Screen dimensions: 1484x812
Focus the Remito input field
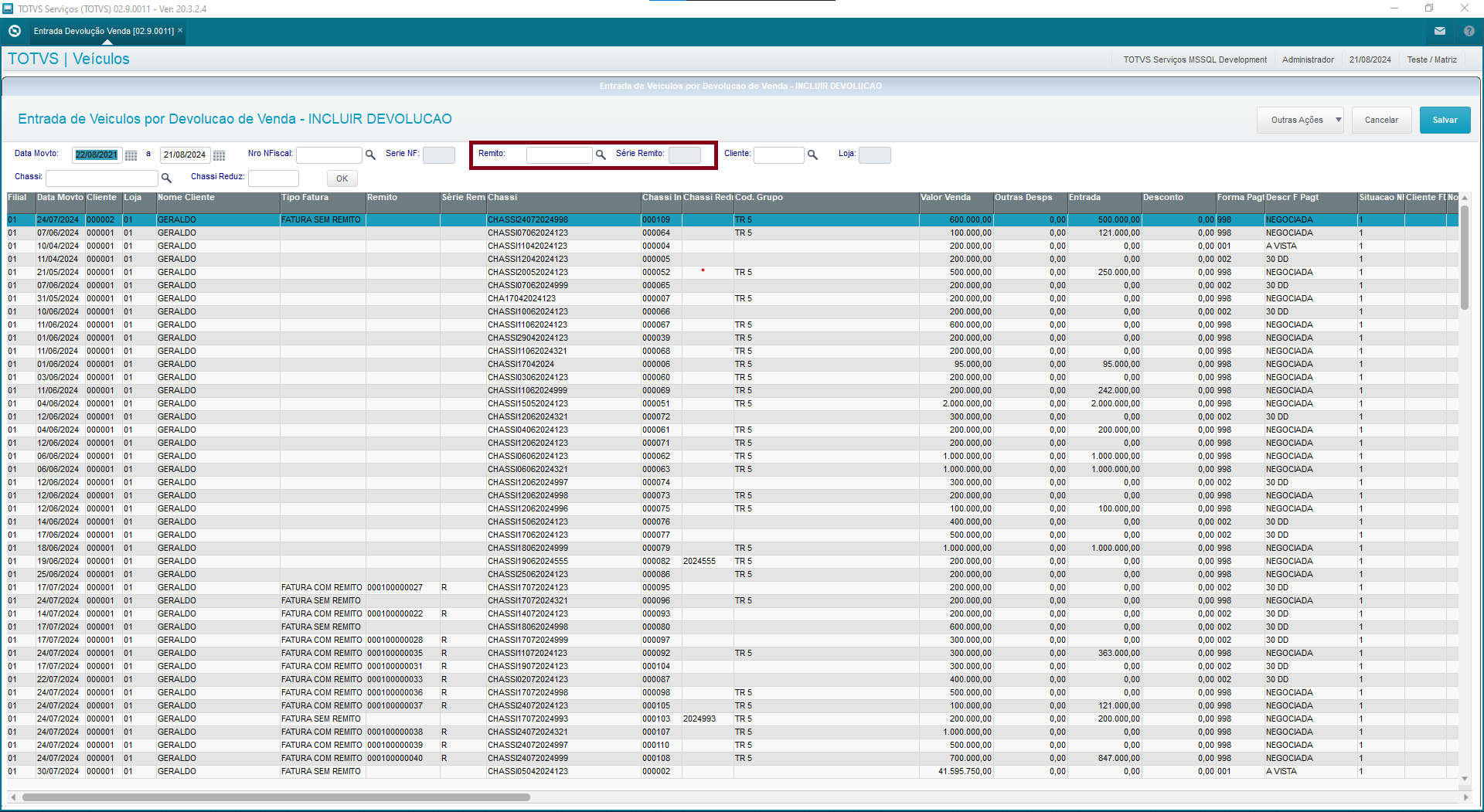click(560, 155)
